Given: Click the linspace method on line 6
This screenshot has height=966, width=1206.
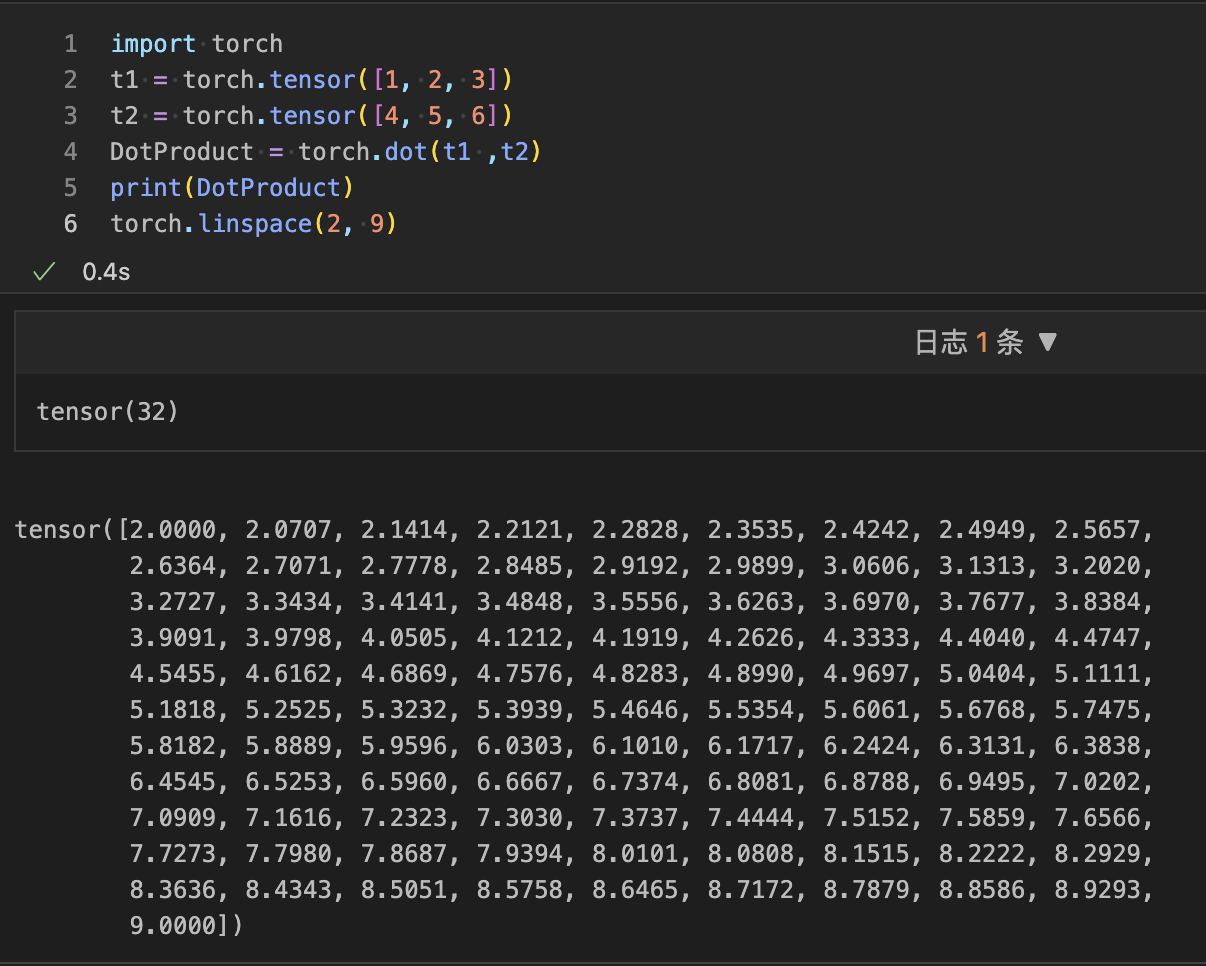Looking at the screenshot, I should point(255,224).
